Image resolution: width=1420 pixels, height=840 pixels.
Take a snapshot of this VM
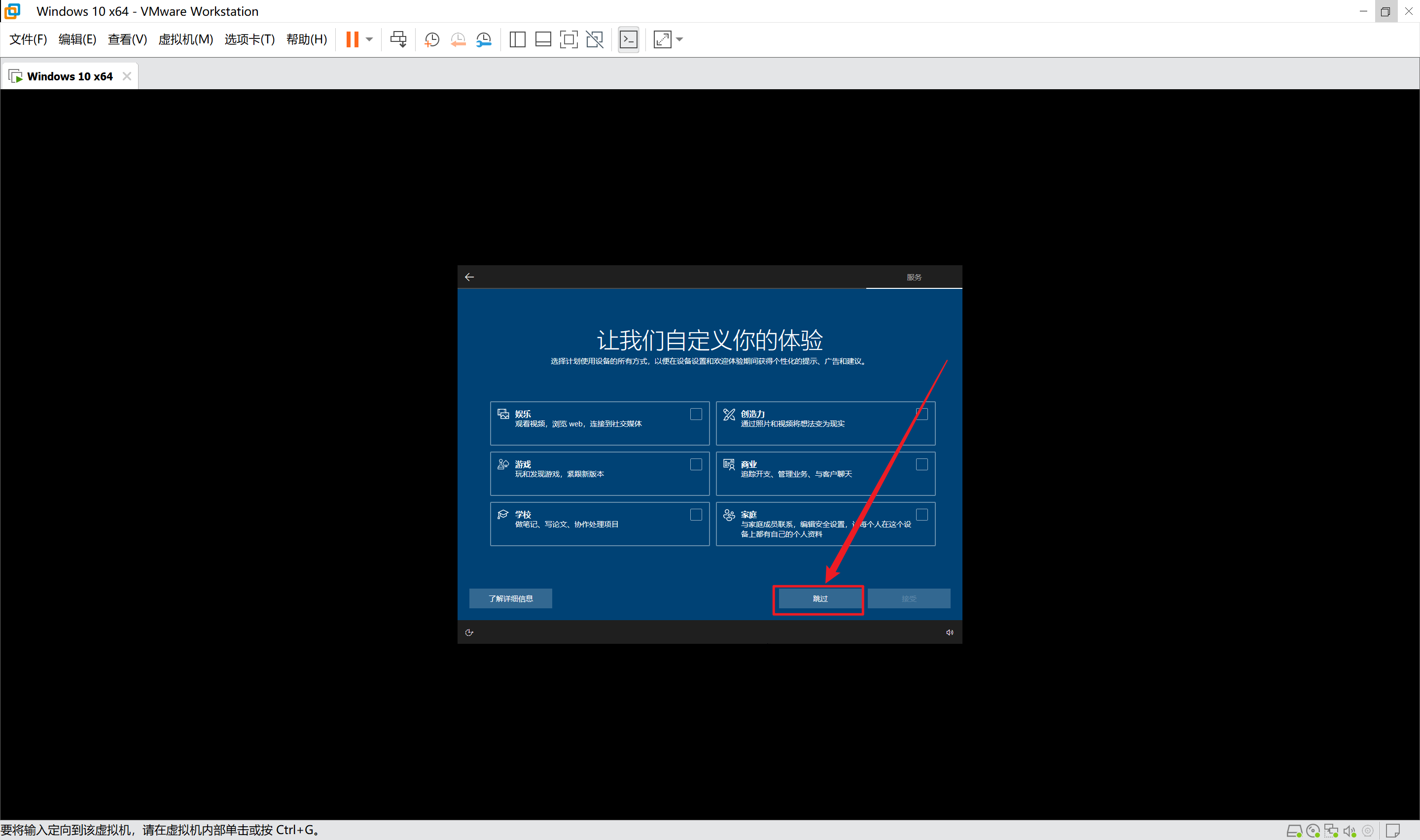[x=432, y=39]
